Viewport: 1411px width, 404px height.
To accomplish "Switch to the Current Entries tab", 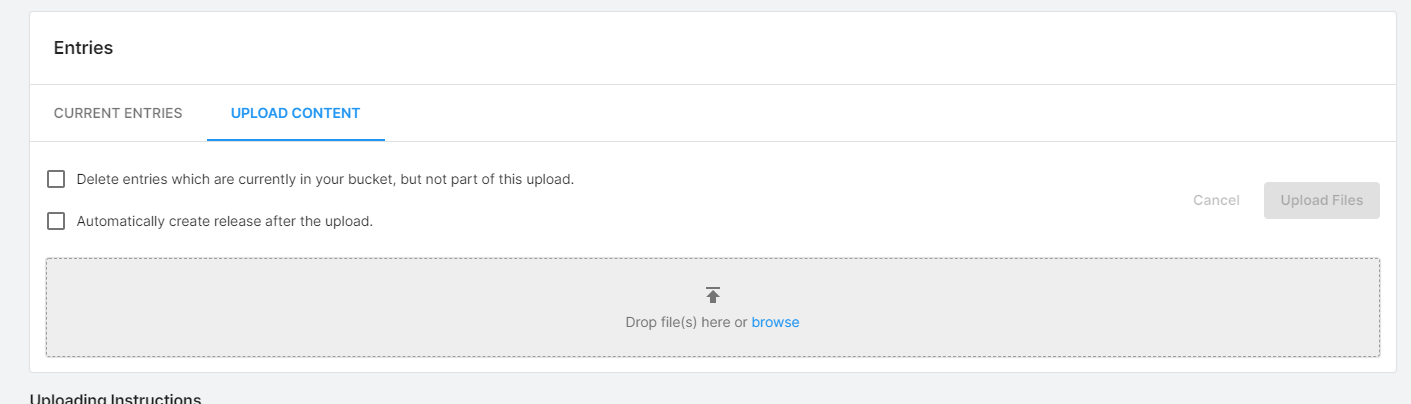I will pyautogui.click(x=118, y=113).
